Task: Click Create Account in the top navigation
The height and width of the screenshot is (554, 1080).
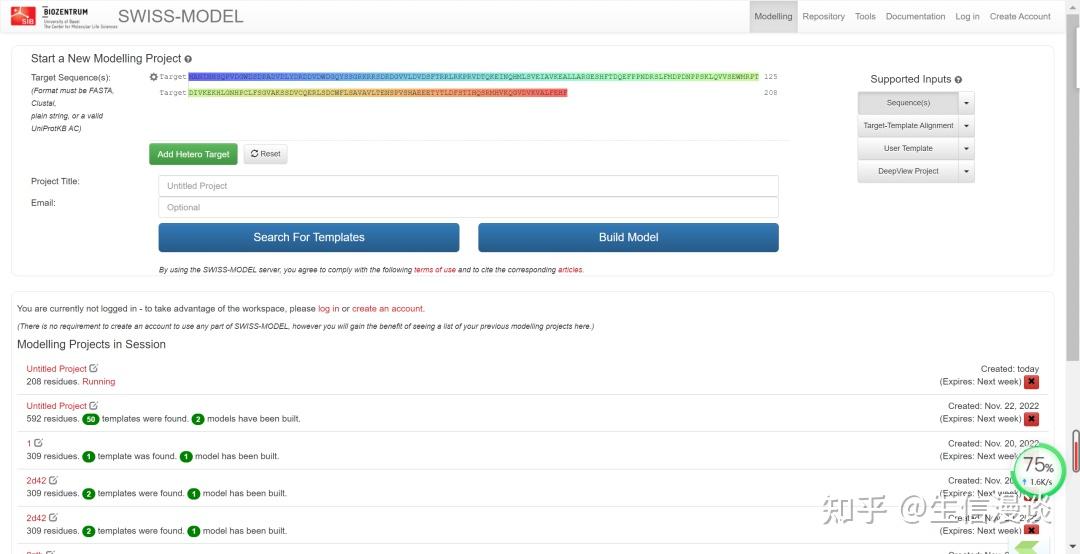Action: [1020, 17]
